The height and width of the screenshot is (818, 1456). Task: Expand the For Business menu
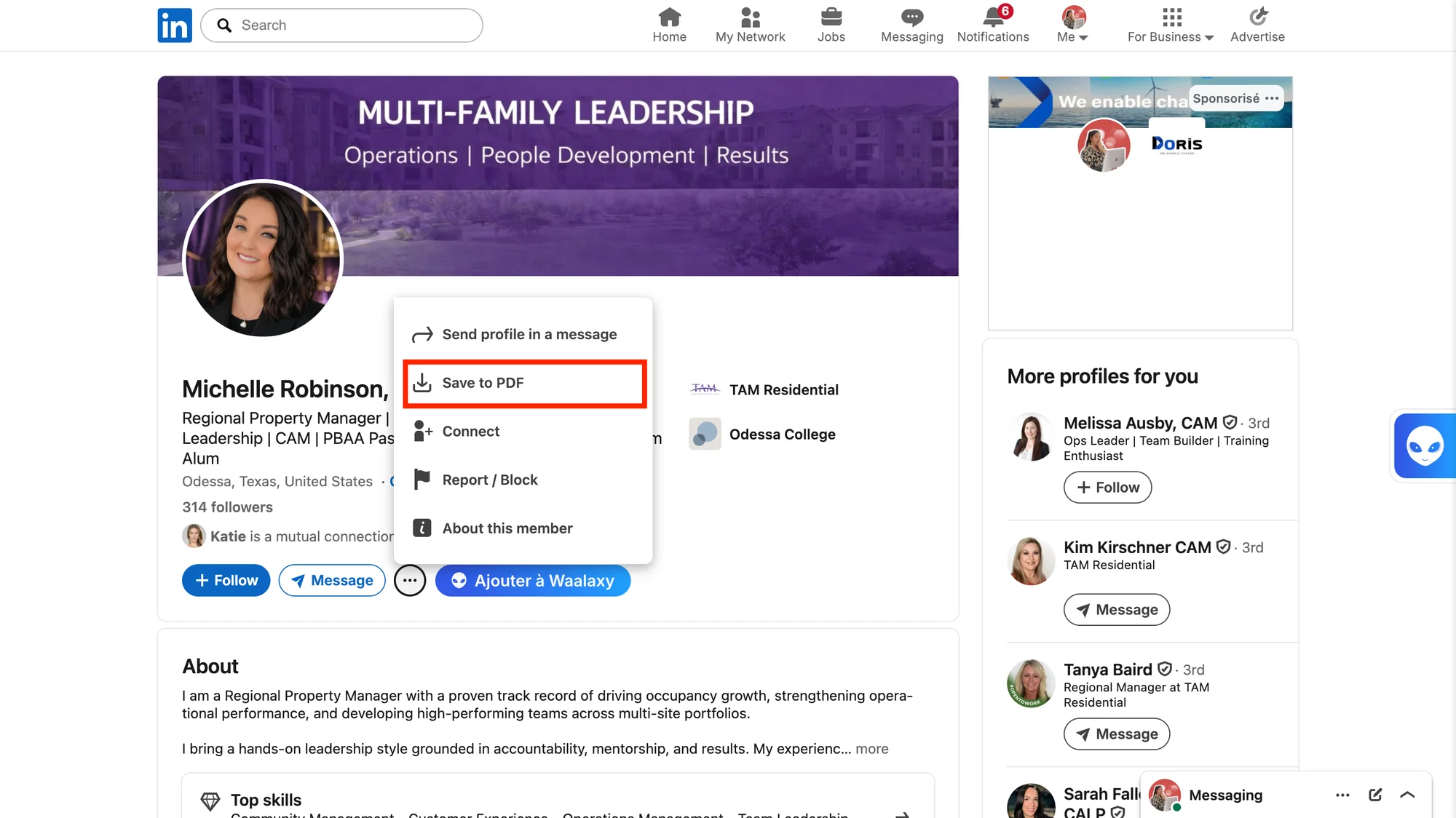(x=1170, y=25)
